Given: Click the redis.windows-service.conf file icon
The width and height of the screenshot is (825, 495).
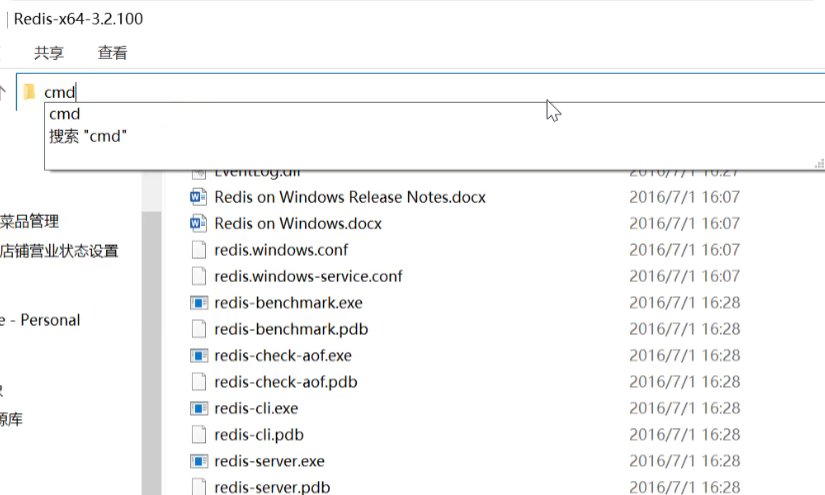Looking at the screenshot, I should coord(198,276).
